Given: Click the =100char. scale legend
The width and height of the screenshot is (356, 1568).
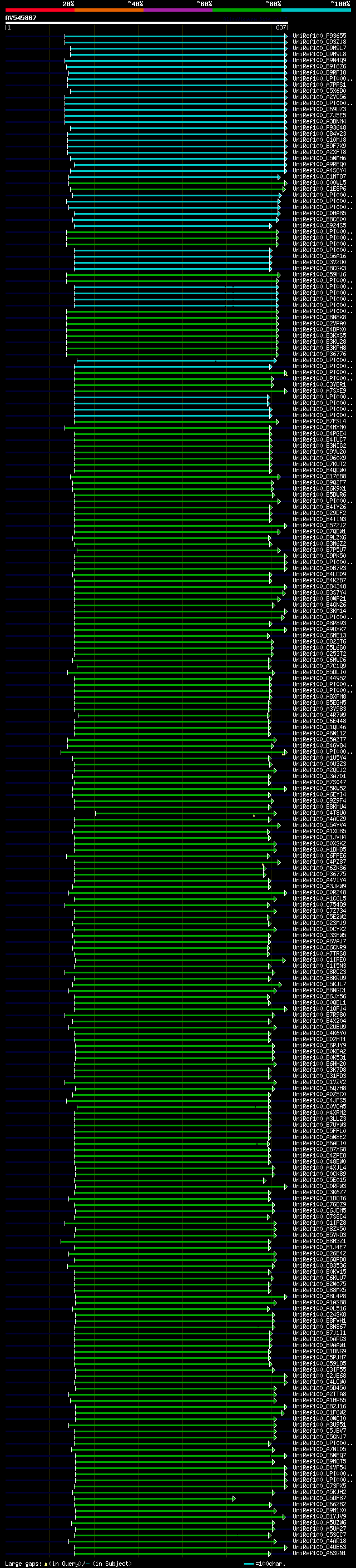Looking at the screenshot, I should coord(264,1563).
